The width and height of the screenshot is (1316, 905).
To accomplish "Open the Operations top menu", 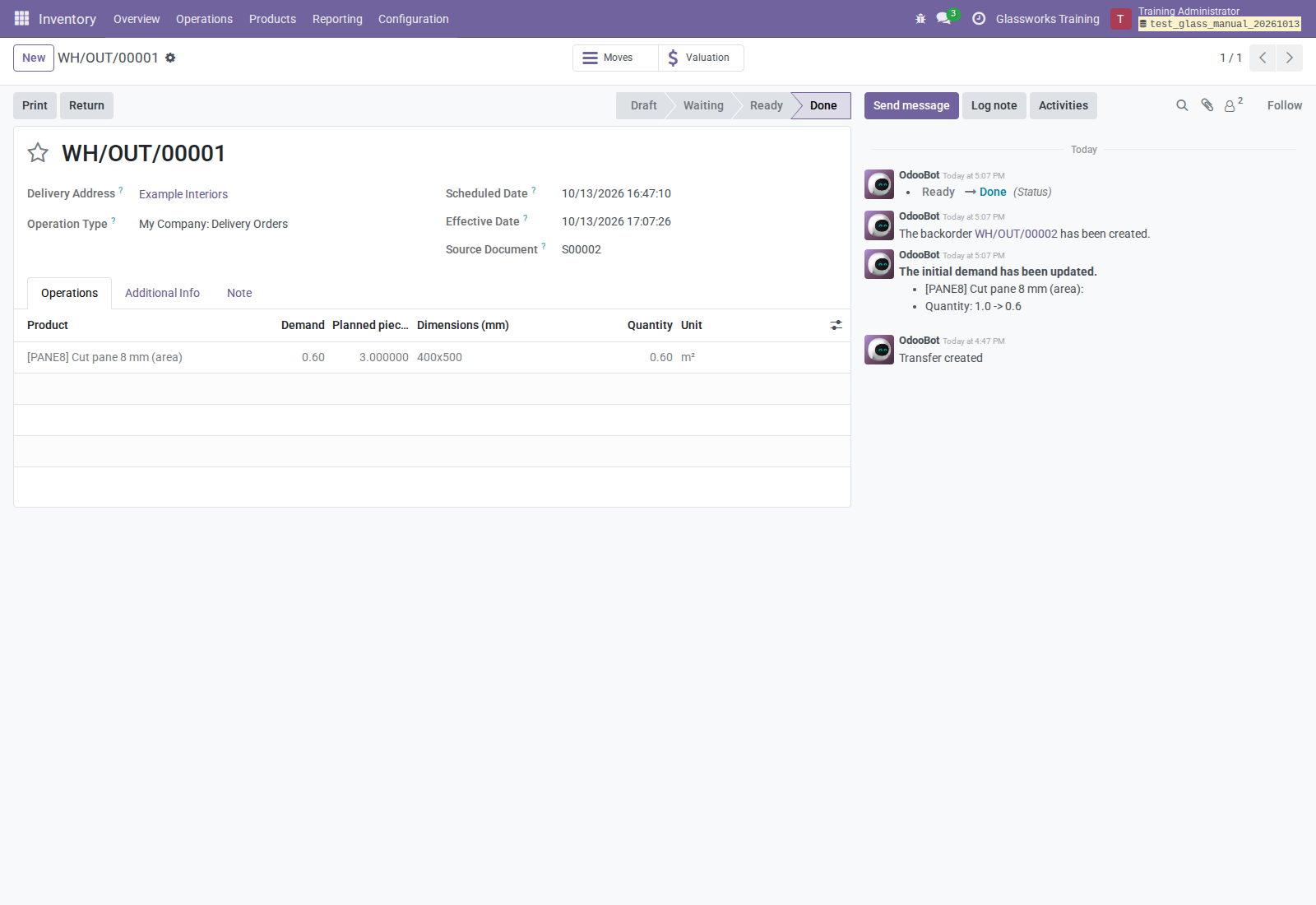I will tap(204, 19).
